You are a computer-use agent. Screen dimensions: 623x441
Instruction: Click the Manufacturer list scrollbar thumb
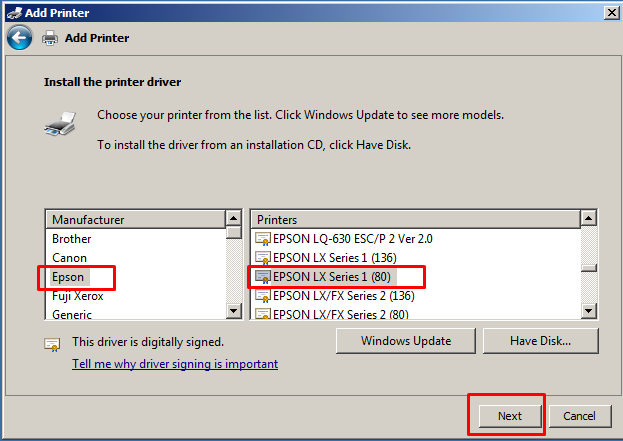234,232
